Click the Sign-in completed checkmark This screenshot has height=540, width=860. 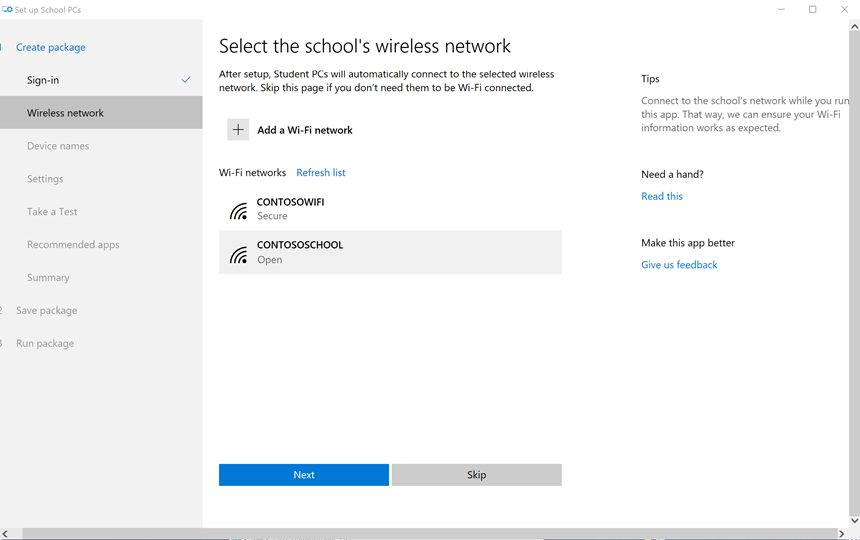click(186, 80)
